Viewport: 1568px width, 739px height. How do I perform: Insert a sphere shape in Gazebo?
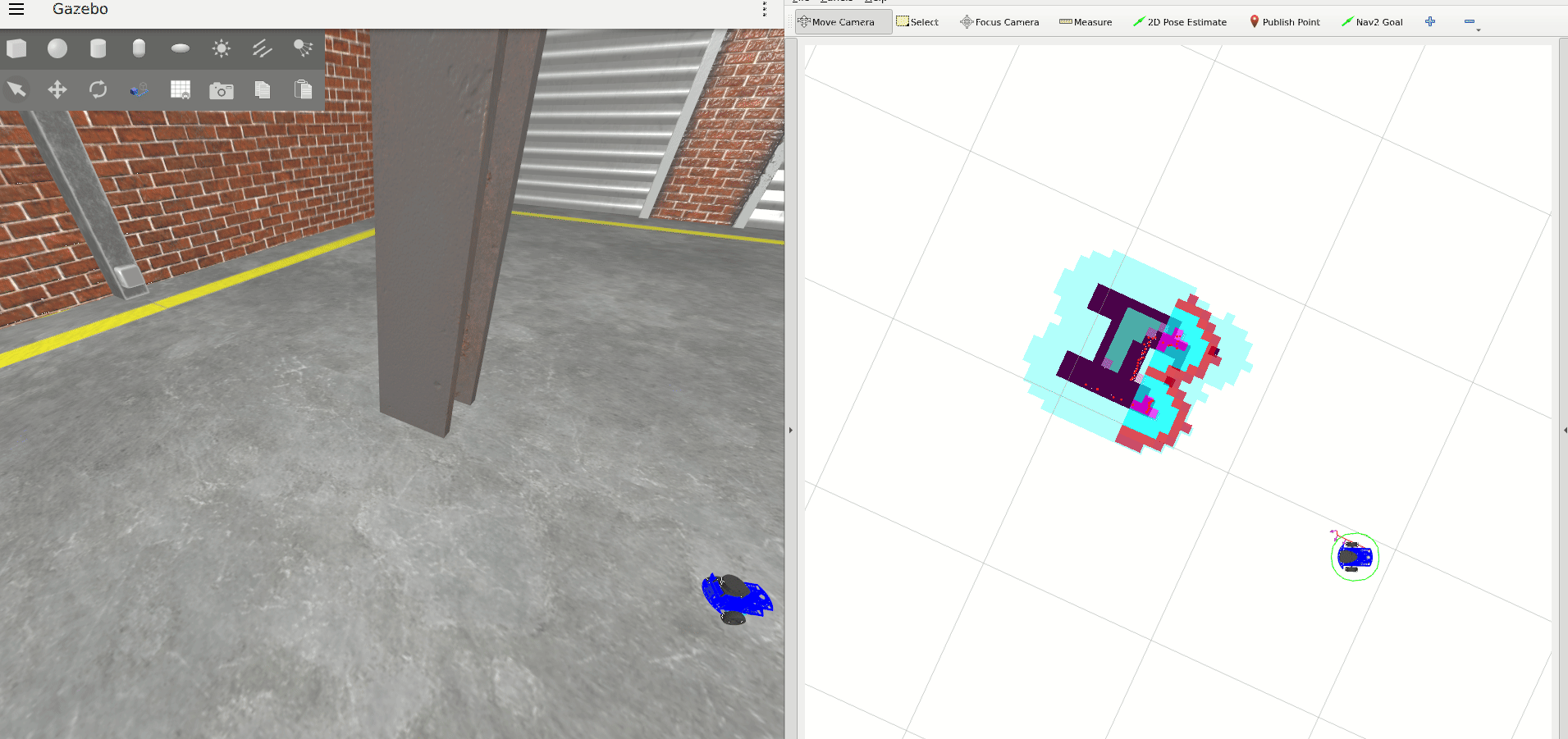tap(57, 48)
